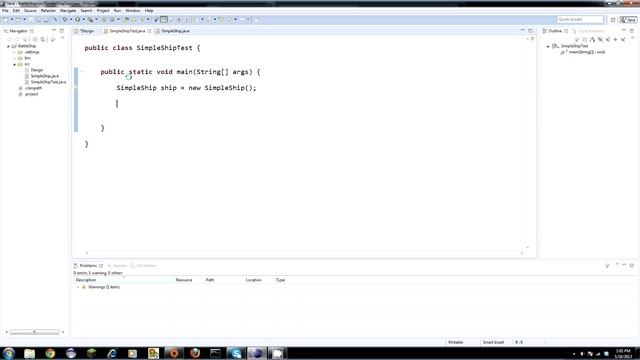Click the New Java class toolbar icon
The height and width of the screenshot is (360, 640).
click(112, 20)
